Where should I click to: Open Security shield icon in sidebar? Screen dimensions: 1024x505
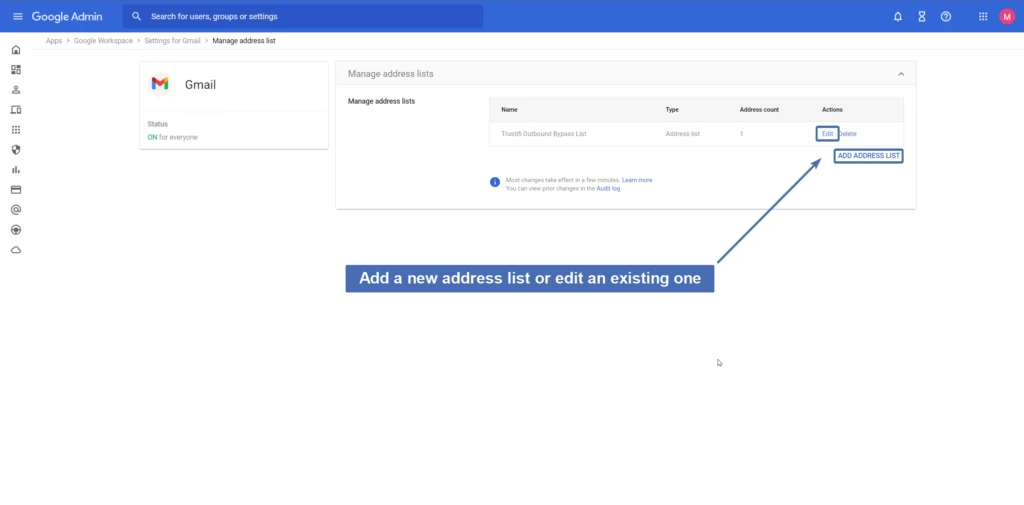(16, 150)
